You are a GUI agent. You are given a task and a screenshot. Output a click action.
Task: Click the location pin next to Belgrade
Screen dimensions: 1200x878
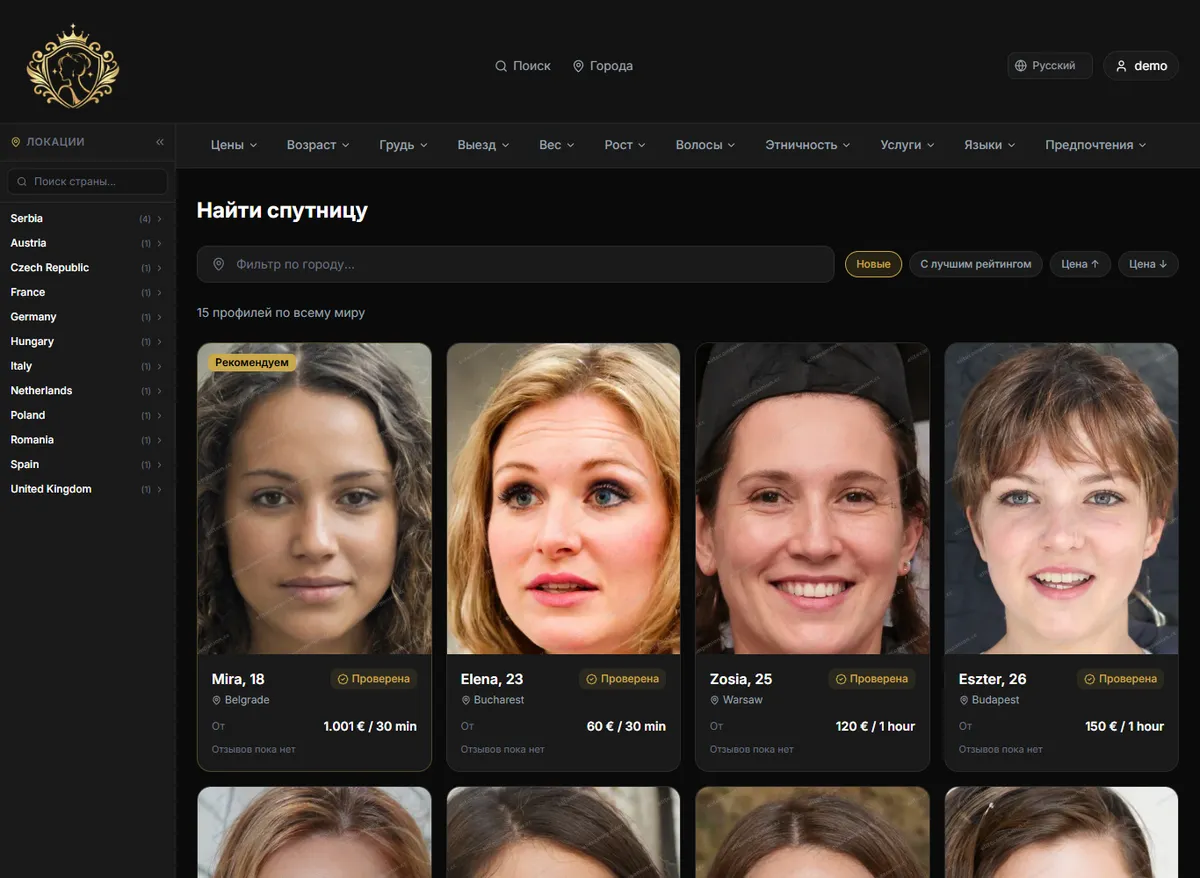[216, 700]
